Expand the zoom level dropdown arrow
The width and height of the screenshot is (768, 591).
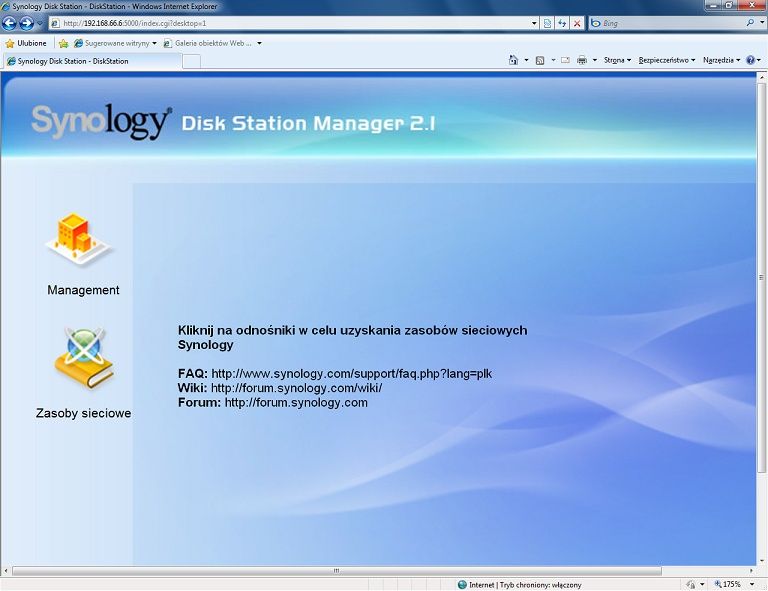752,584
